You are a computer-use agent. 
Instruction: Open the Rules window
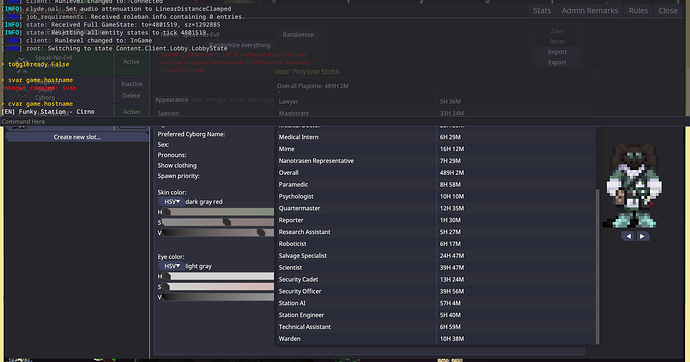(x=638, y=11)
